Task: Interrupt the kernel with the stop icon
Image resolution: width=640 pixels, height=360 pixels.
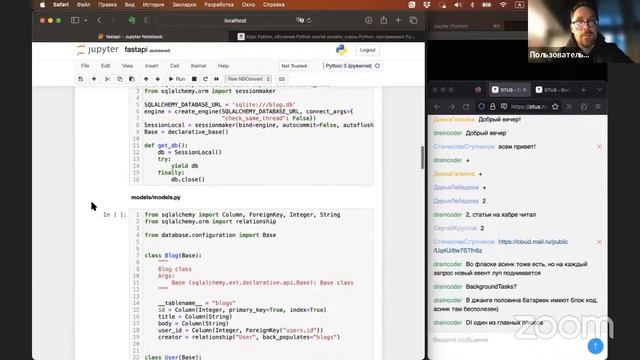Action: coord(194,79)
